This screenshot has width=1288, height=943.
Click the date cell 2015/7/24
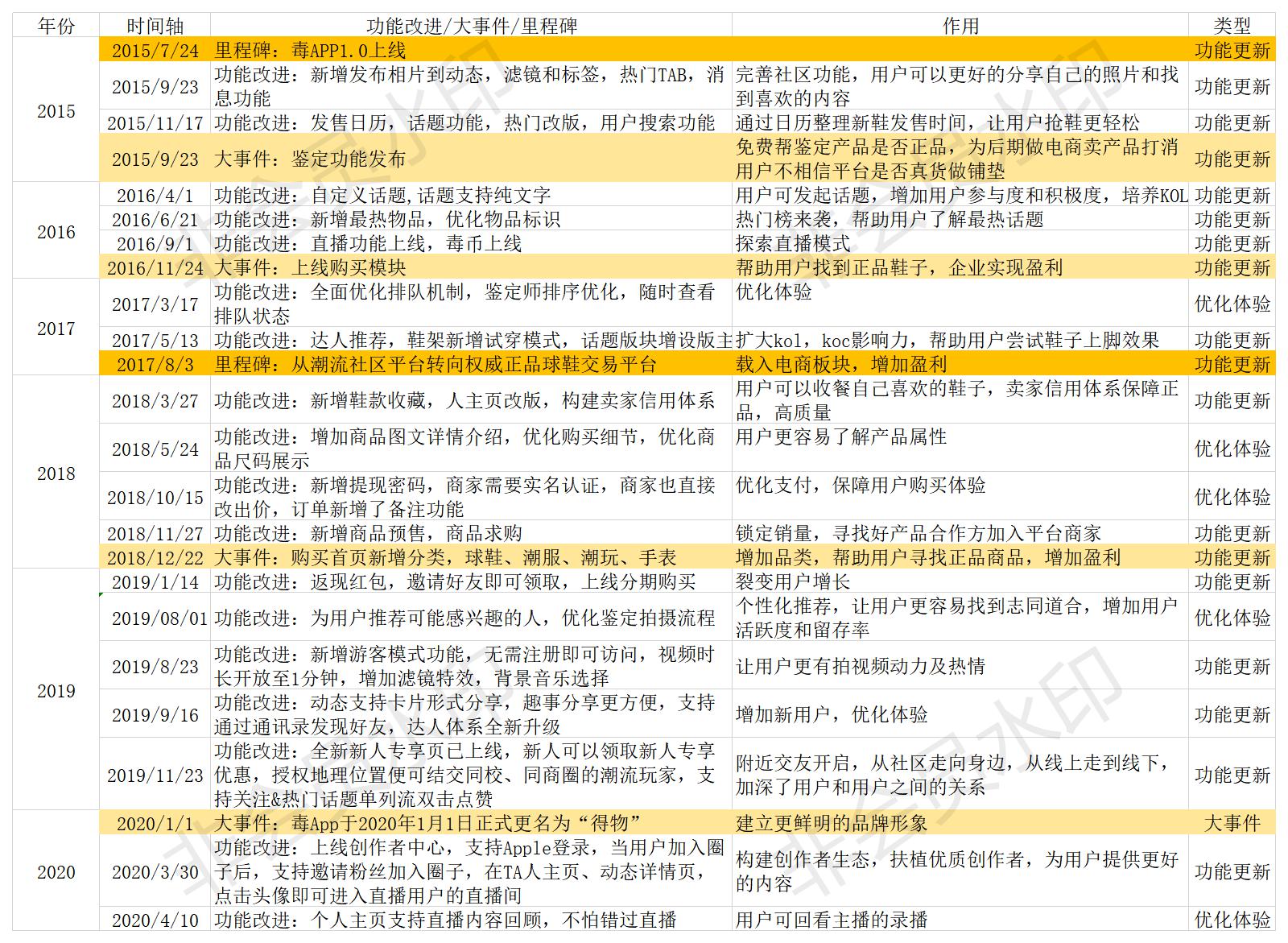click(155, 49)
